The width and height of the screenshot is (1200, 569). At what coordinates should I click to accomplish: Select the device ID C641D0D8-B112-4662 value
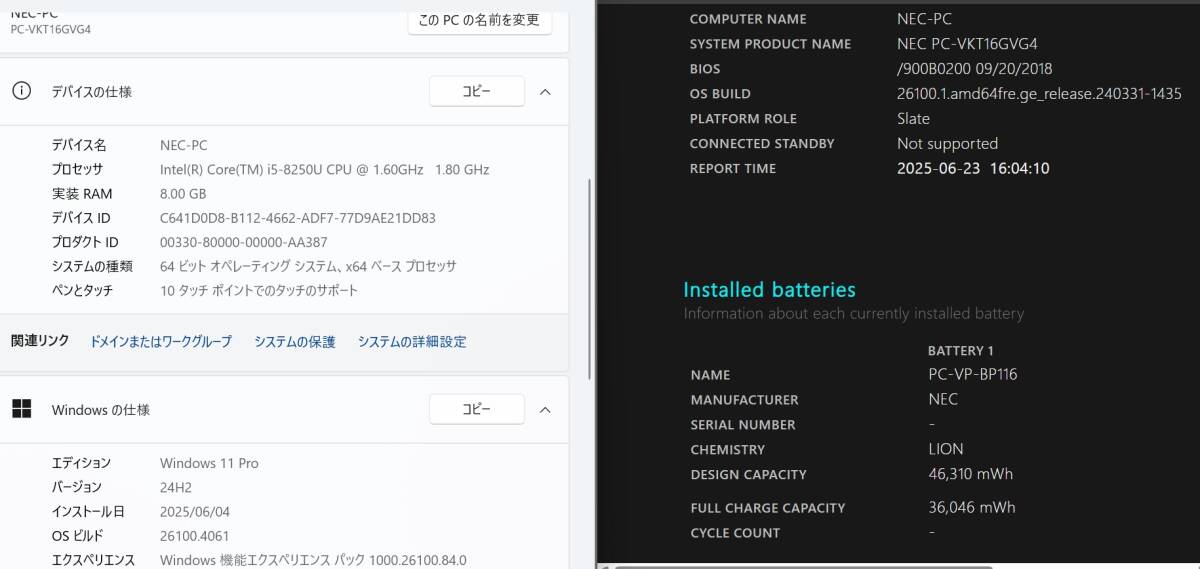coord(298,218)
